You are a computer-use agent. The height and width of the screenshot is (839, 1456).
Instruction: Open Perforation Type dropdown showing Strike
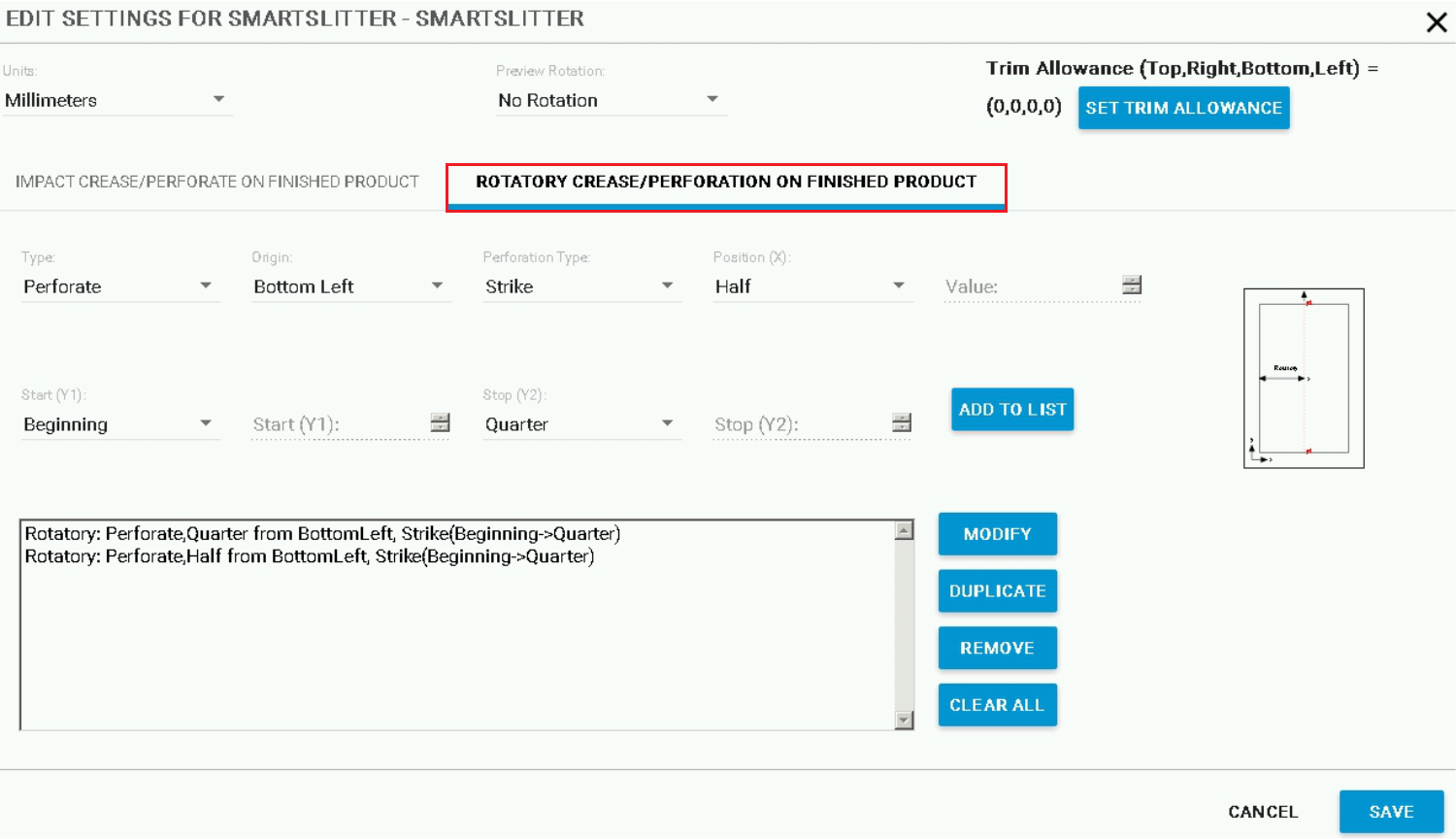(x=580, y=286)
